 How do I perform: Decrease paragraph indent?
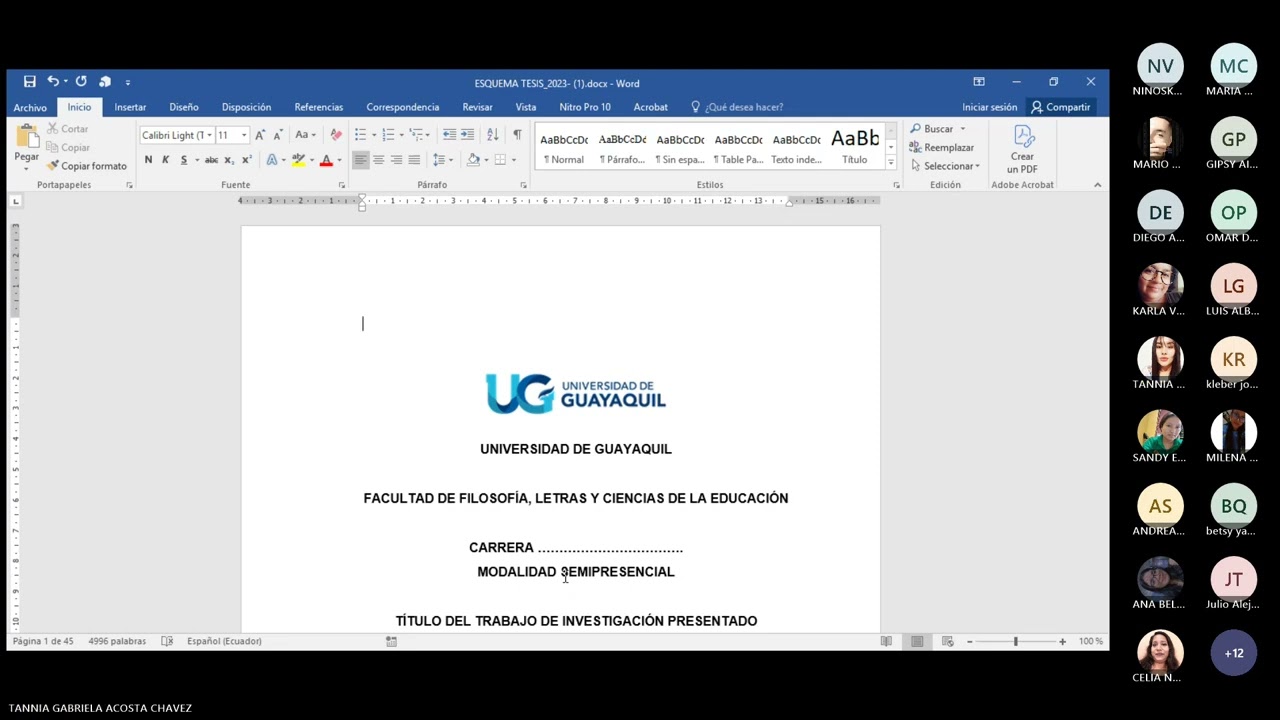click(x=450, y=135)
